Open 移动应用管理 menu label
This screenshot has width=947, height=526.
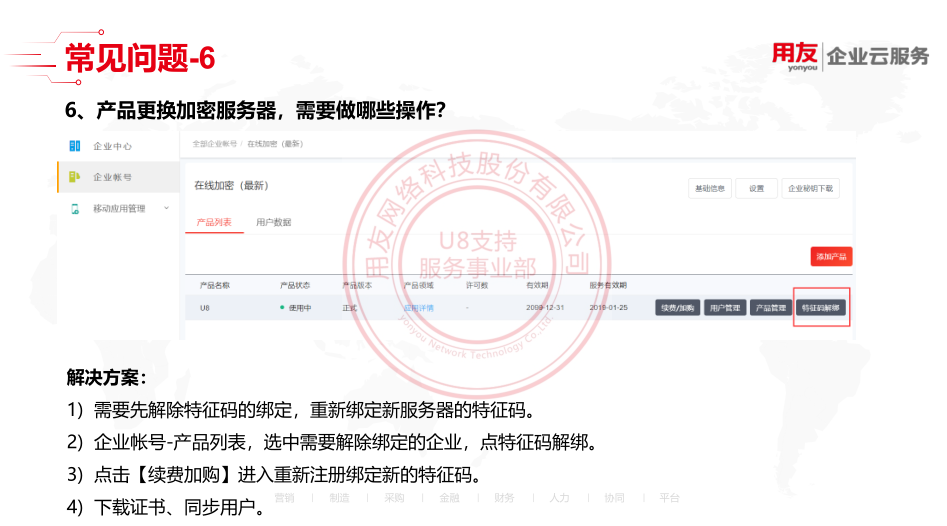pyautogui.click(x=119, y=208)
